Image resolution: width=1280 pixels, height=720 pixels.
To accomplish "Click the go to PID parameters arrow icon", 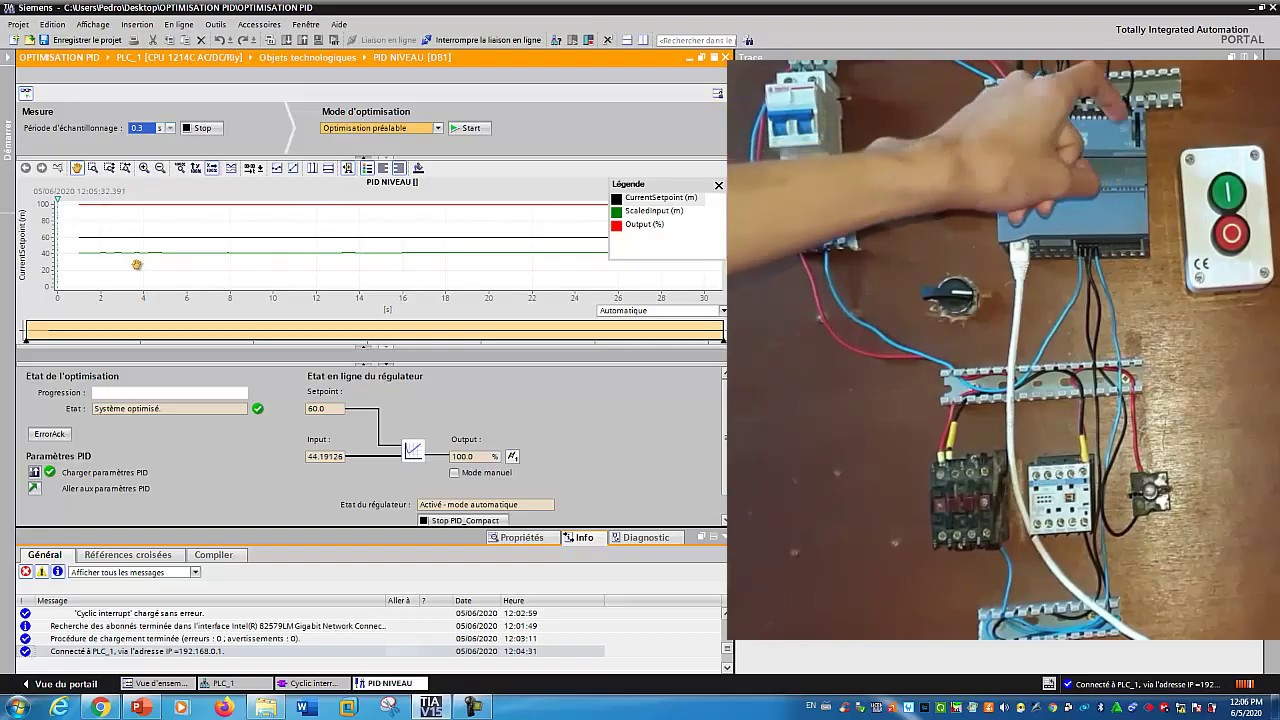I will coord(35,488).
